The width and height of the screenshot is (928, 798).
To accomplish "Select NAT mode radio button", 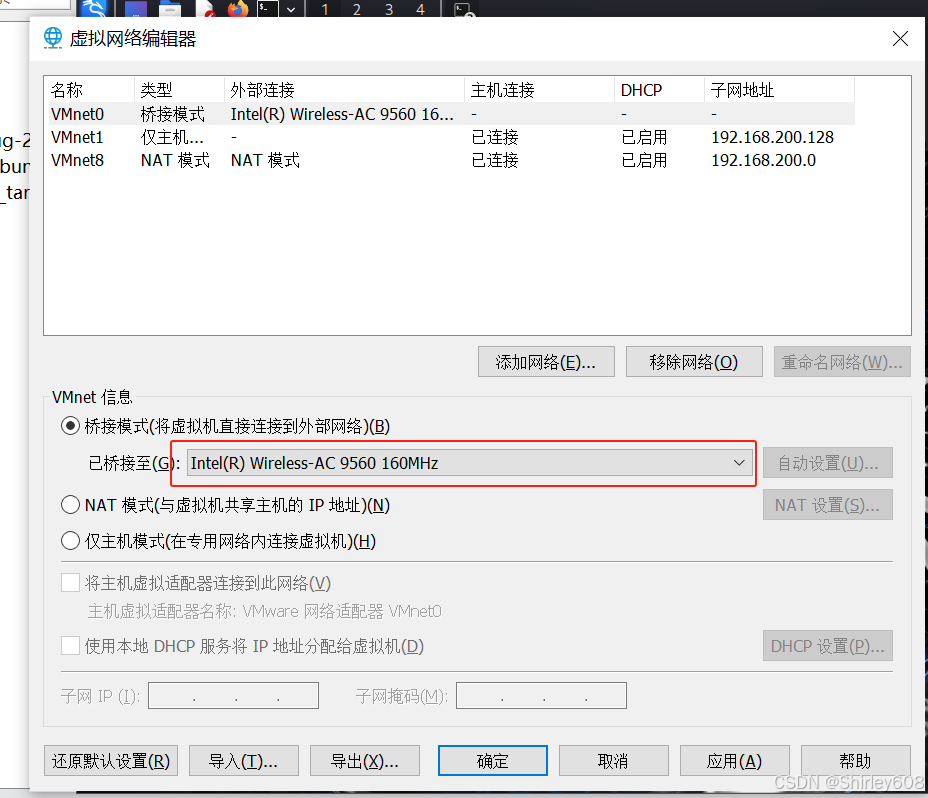I will click(70, 505).
